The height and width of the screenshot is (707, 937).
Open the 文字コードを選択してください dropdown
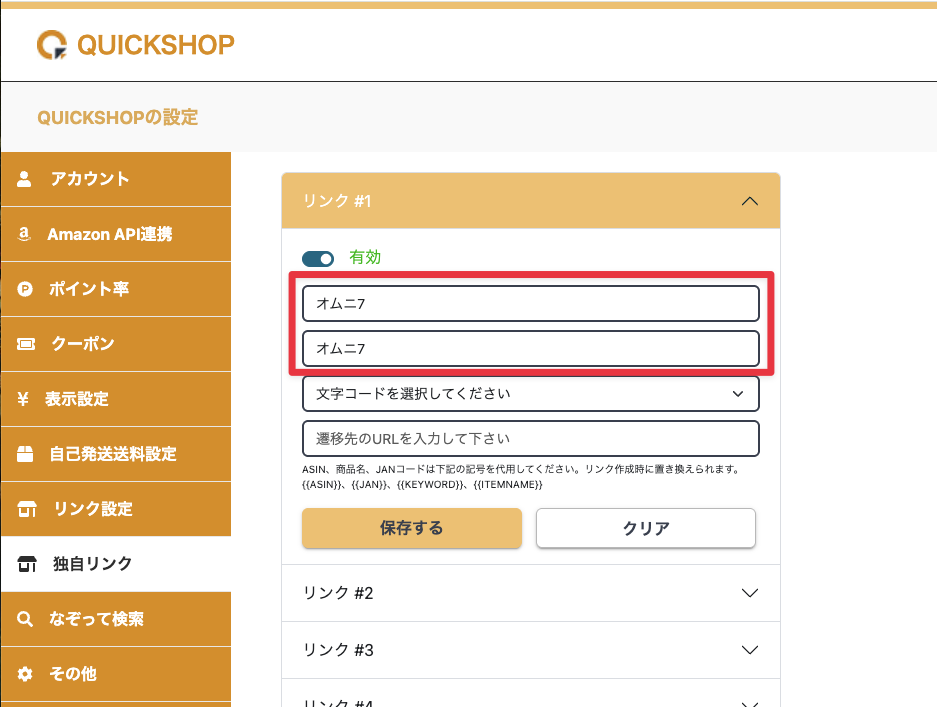point(530,394)
